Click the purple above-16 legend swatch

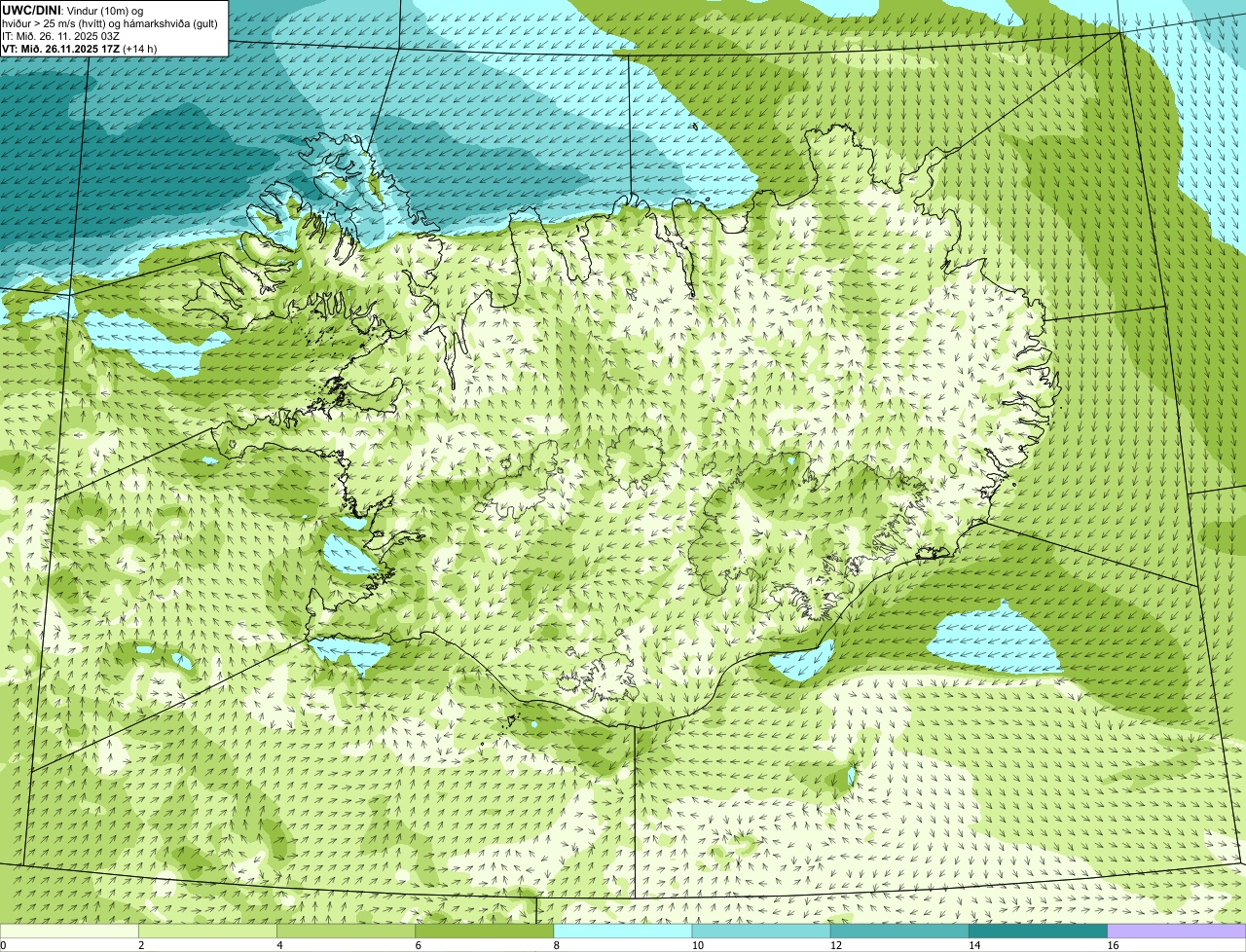tap(1177, 931)
